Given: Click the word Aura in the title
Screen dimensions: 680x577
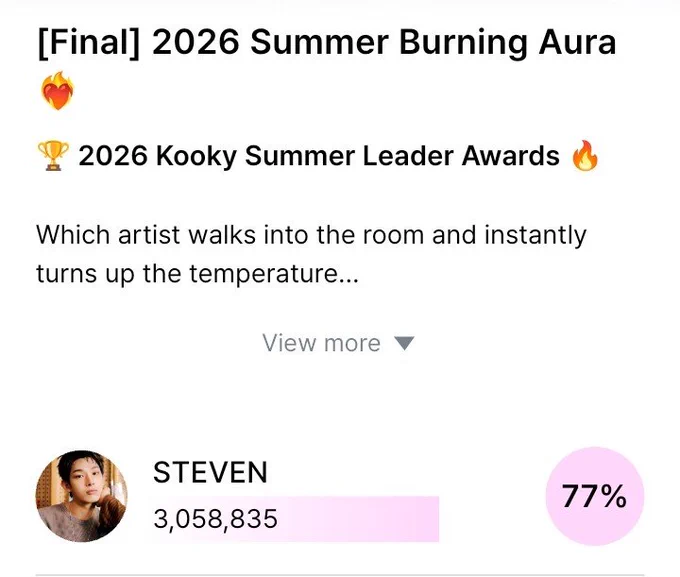Looking at the screenshot, I should click(x=577, y=43).
